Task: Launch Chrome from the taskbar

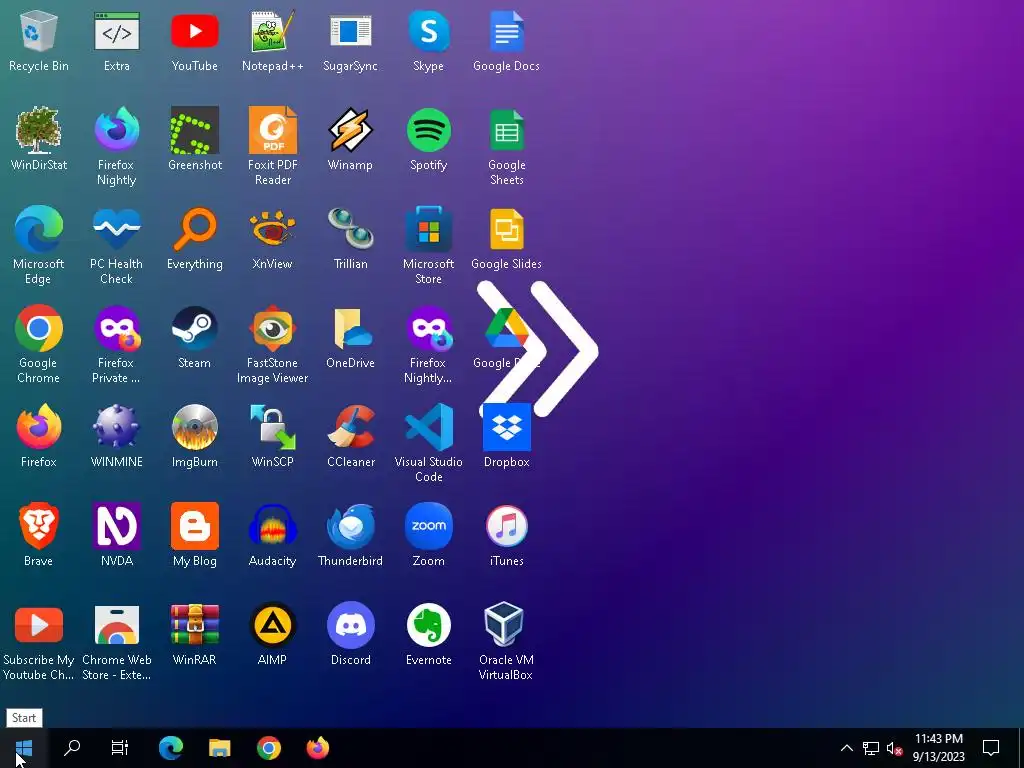Action: pos(268,748)
